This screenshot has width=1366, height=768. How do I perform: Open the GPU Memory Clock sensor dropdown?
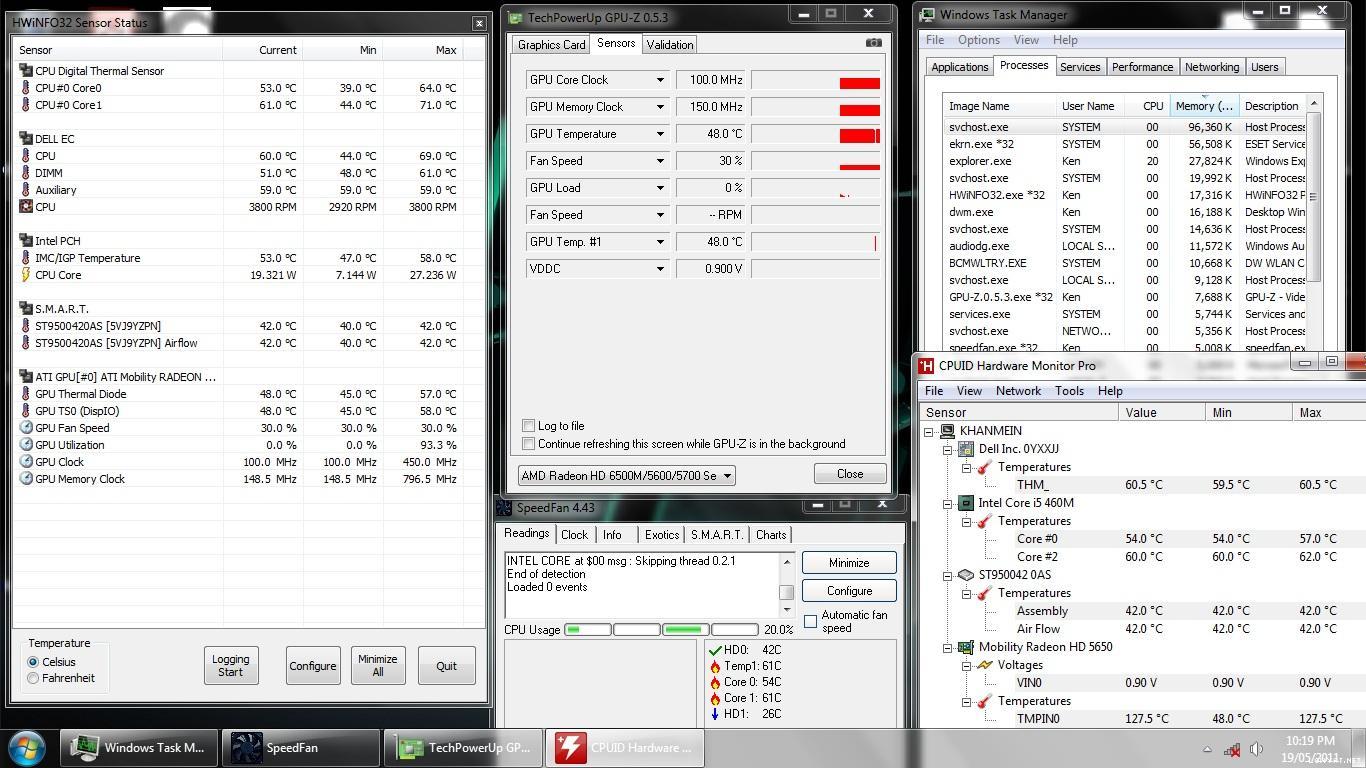(660, 107)
